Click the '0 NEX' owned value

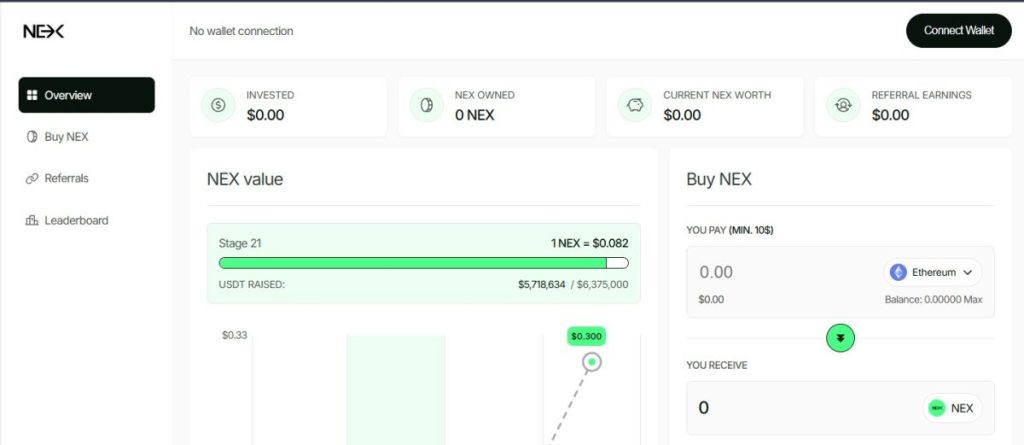point(475,116)
